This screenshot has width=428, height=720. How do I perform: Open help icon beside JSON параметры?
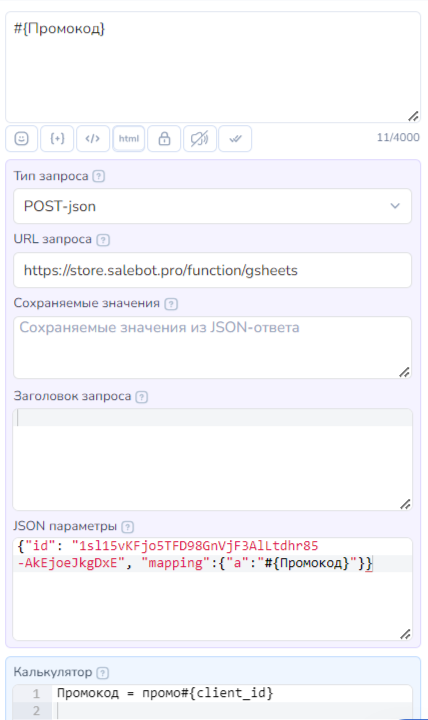click(x=128, y=527)
